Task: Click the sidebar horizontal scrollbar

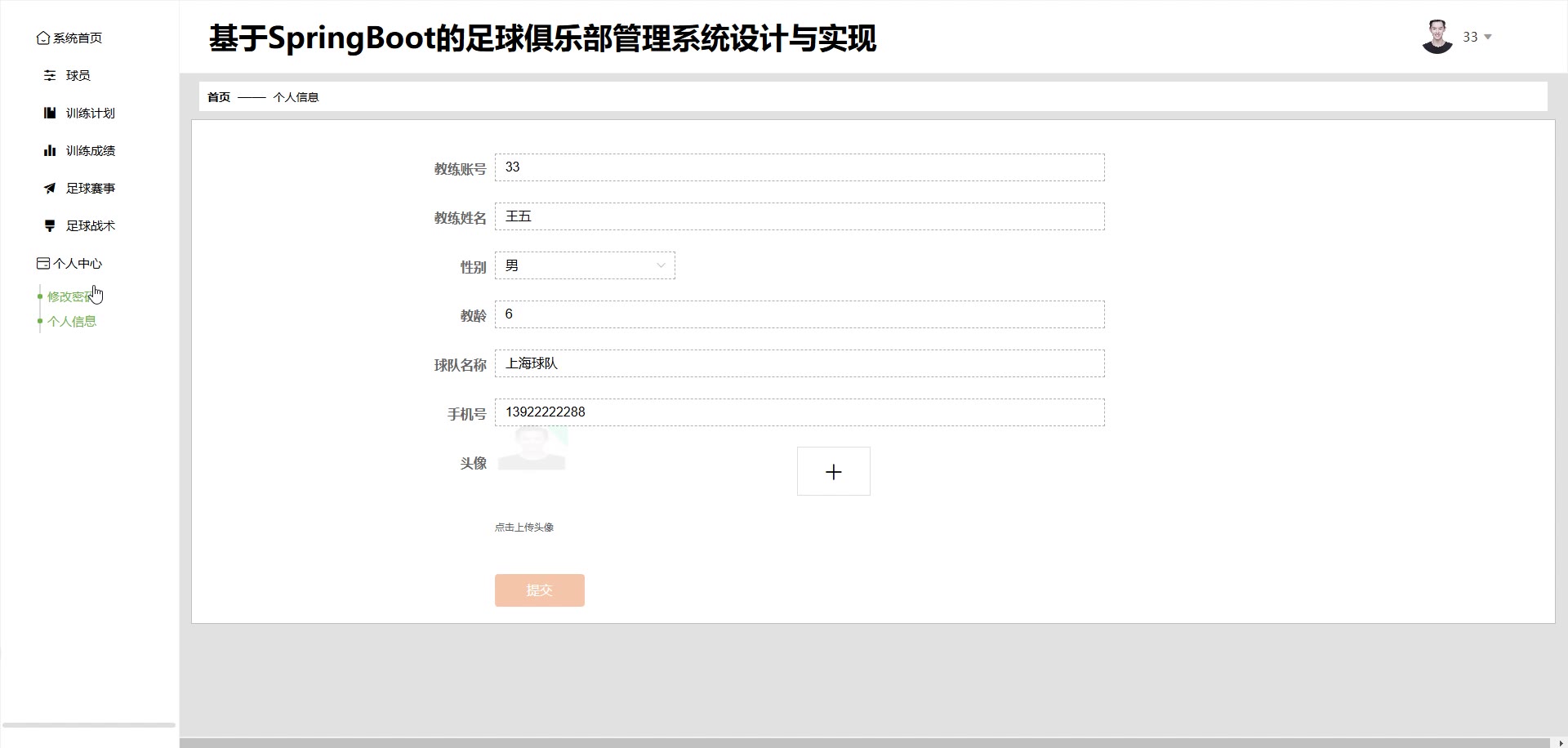Action: pos(89,725)
